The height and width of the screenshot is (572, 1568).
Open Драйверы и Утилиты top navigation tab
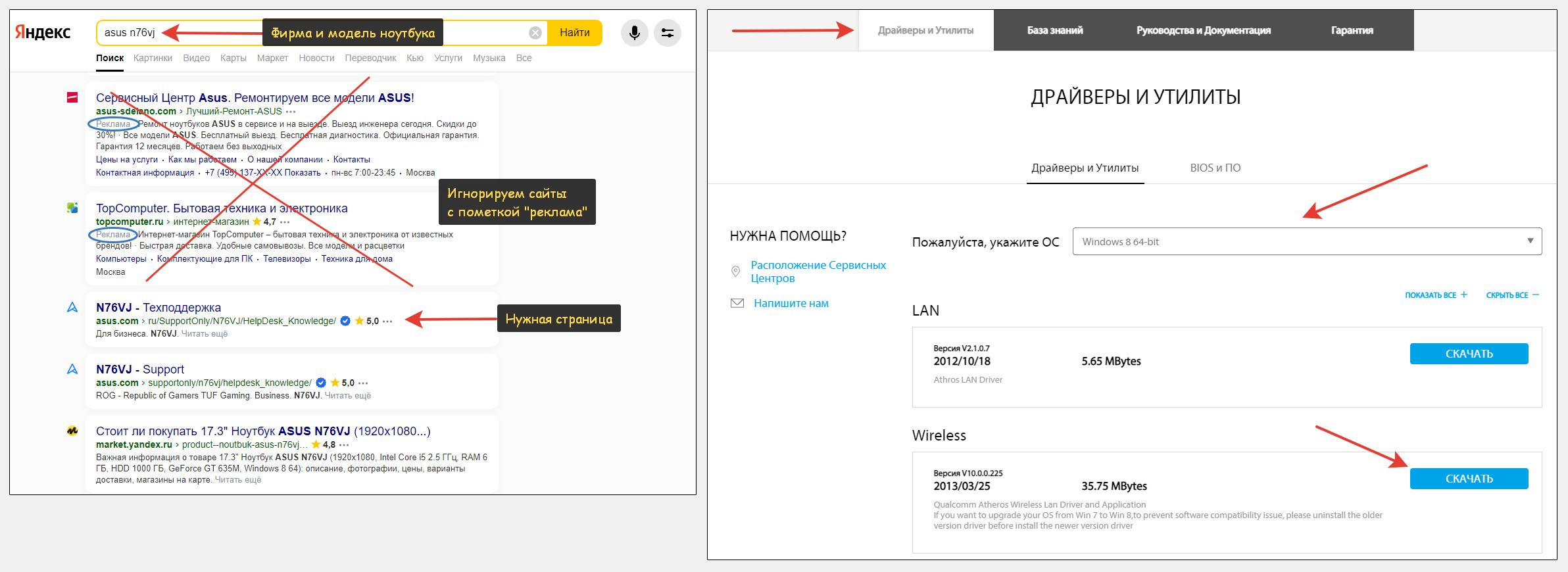(x=926, y=30)
